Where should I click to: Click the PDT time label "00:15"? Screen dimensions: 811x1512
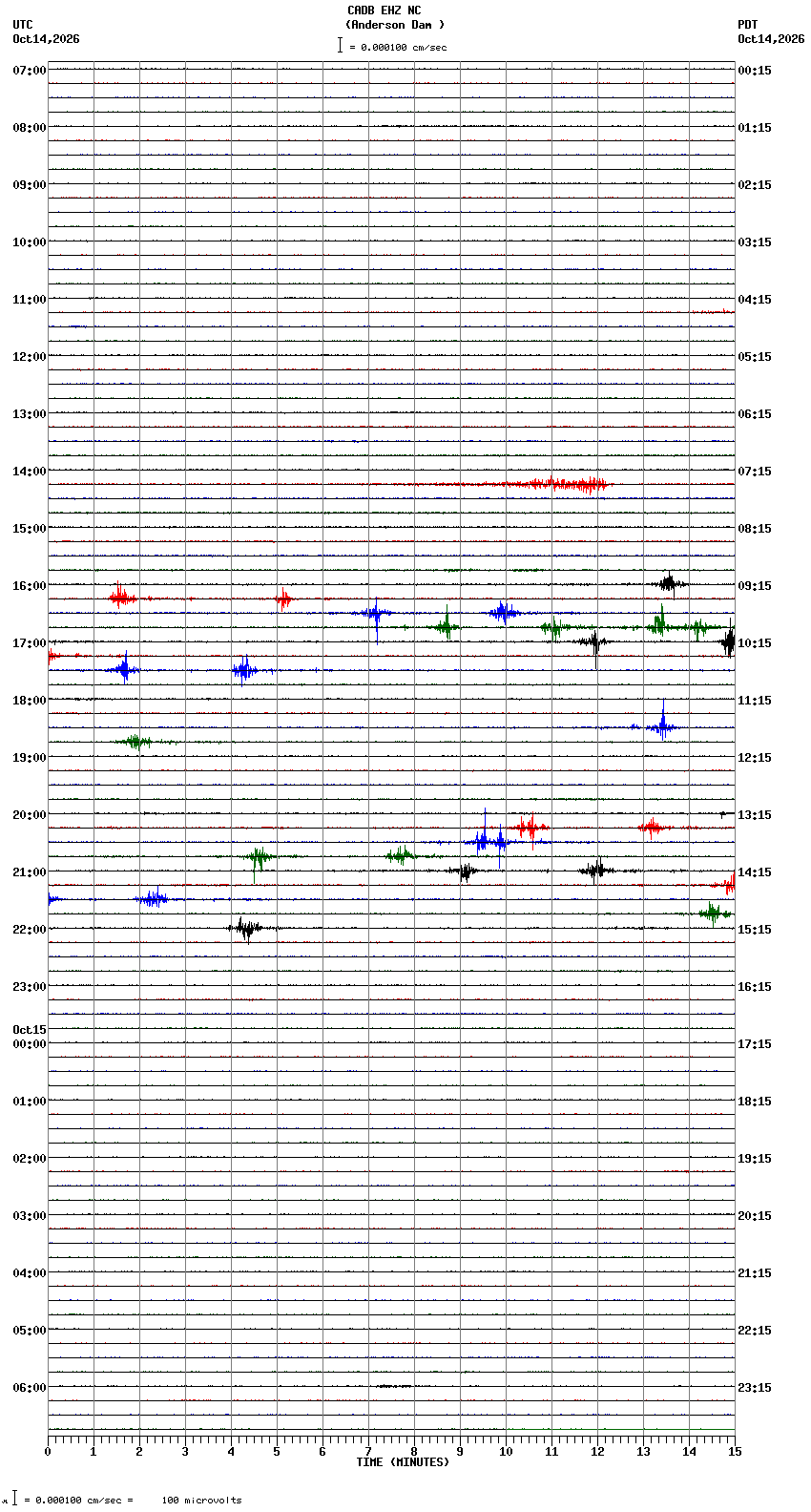click(x=755, y=71)
